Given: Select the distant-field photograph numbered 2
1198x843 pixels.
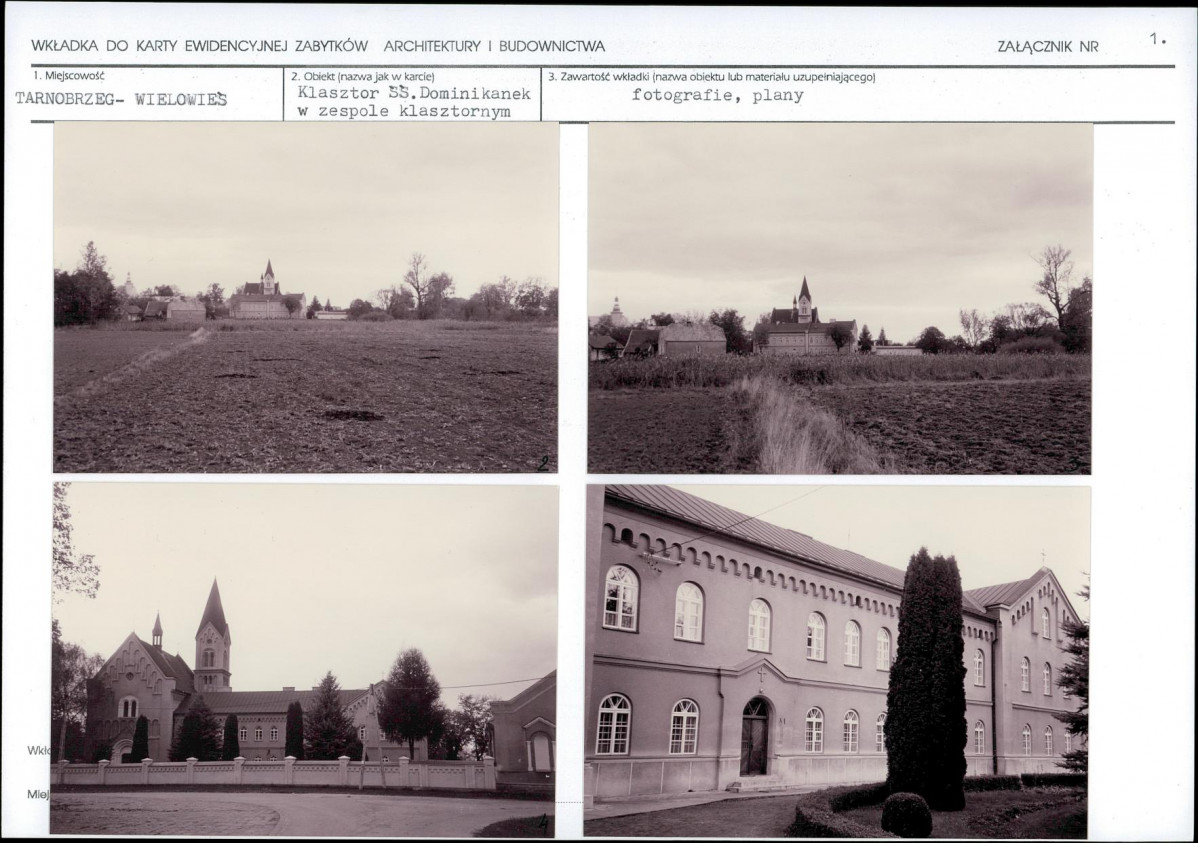Looking at the screenshot, I should coord(306,298).
